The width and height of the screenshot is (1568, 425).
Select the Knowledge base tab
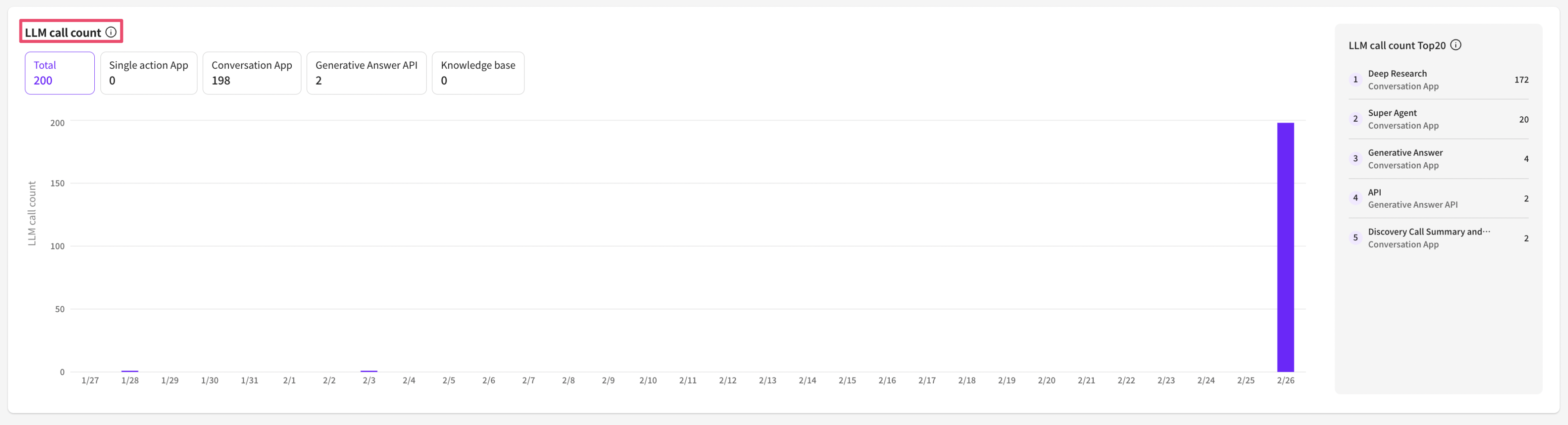coord(478,73)
